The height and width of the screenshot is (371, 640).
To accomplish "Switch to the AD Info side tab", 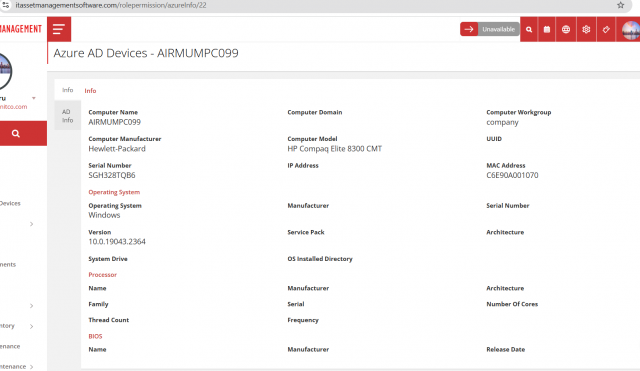I will [x=67, y=116].
